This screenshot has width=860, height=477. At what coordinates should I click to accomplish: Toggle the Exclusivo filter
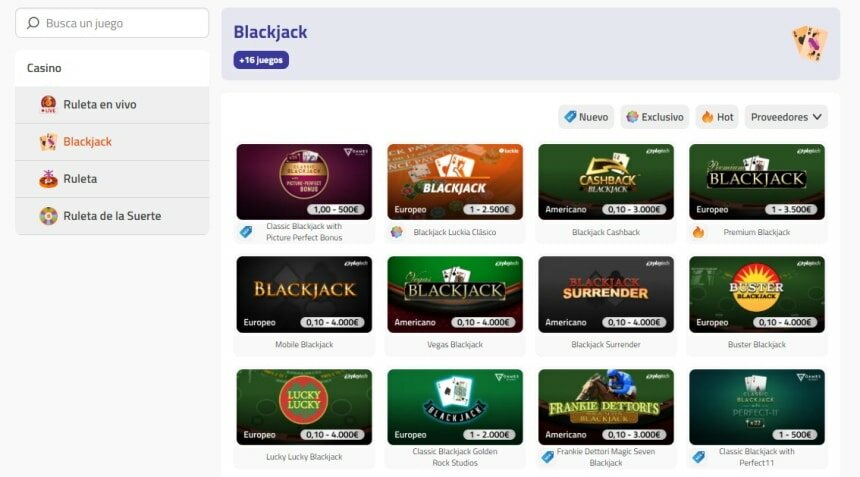pyautogui.click(x=655, y=117)
